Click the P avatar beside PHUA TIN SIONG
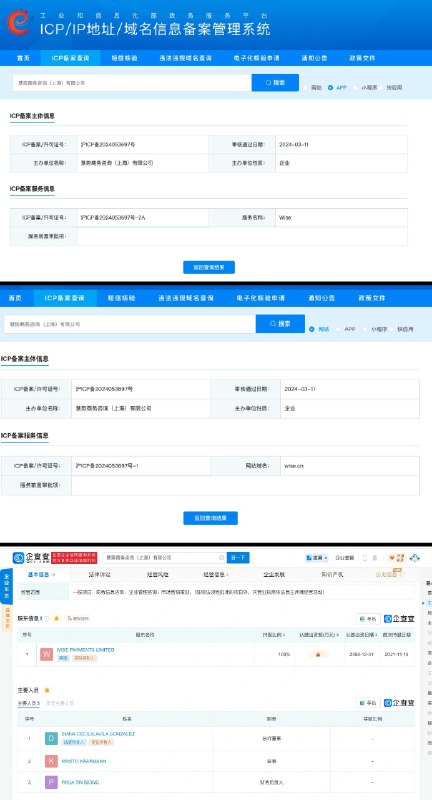 click(52, 782)
